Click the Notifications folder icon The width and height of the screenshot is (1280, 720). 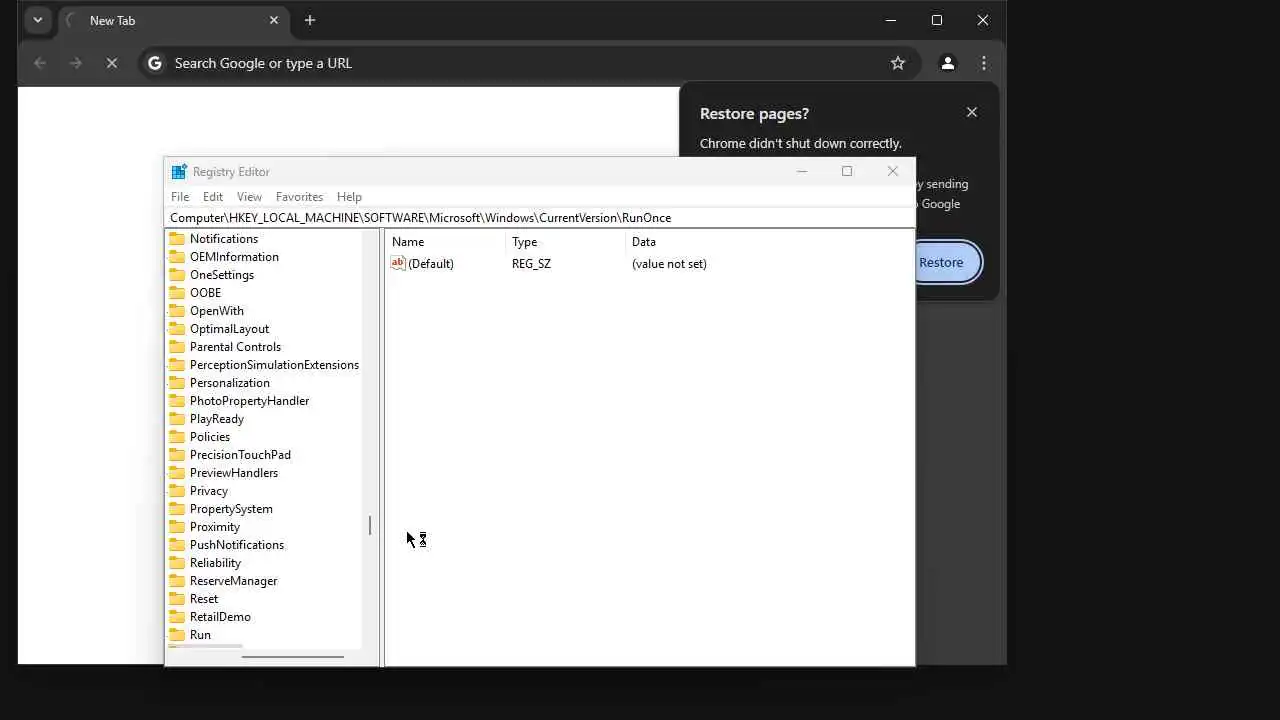(177, 239)
